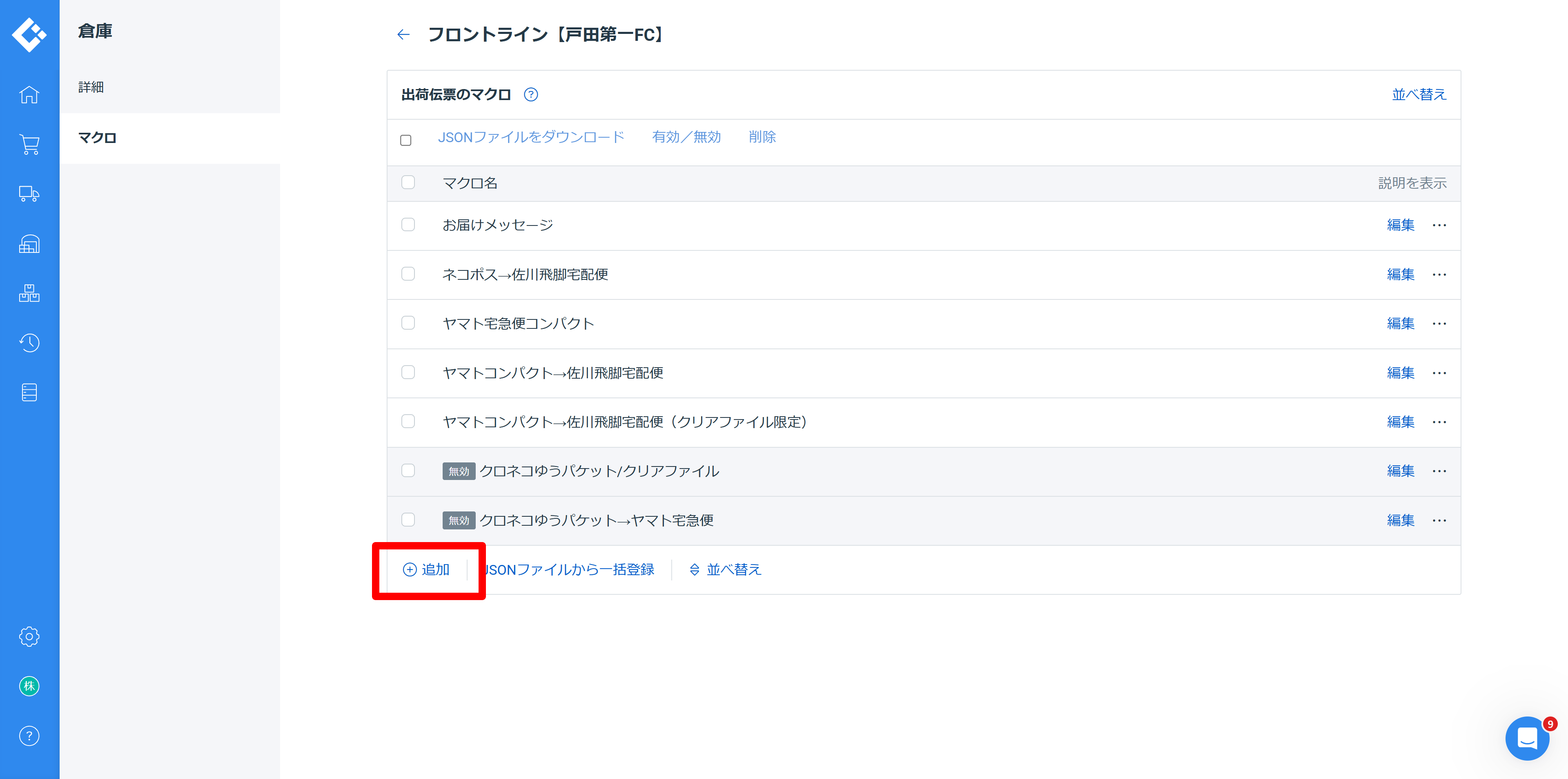The height and width of the screenshot is (779, 1568).
Task: Open more options for クロネコゆうパケット→ヤマト宅急便
Action: (1439, 520)
